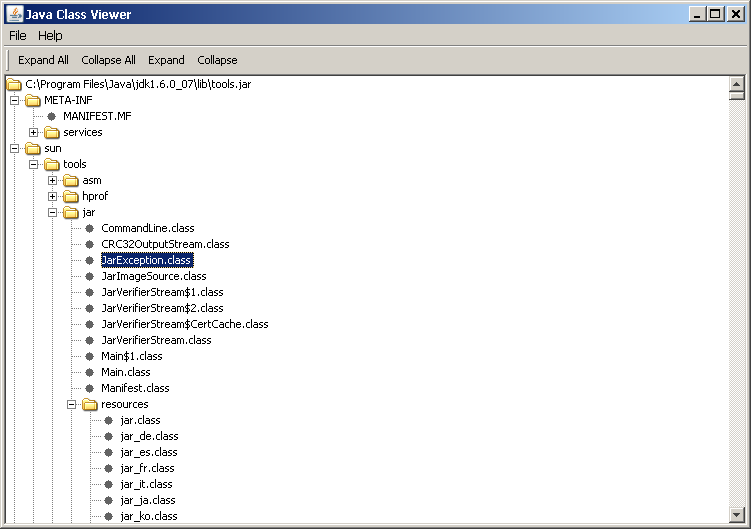The image size is (751, 529).
Task: Click the resources folder icon
Action: pos(90,404)
